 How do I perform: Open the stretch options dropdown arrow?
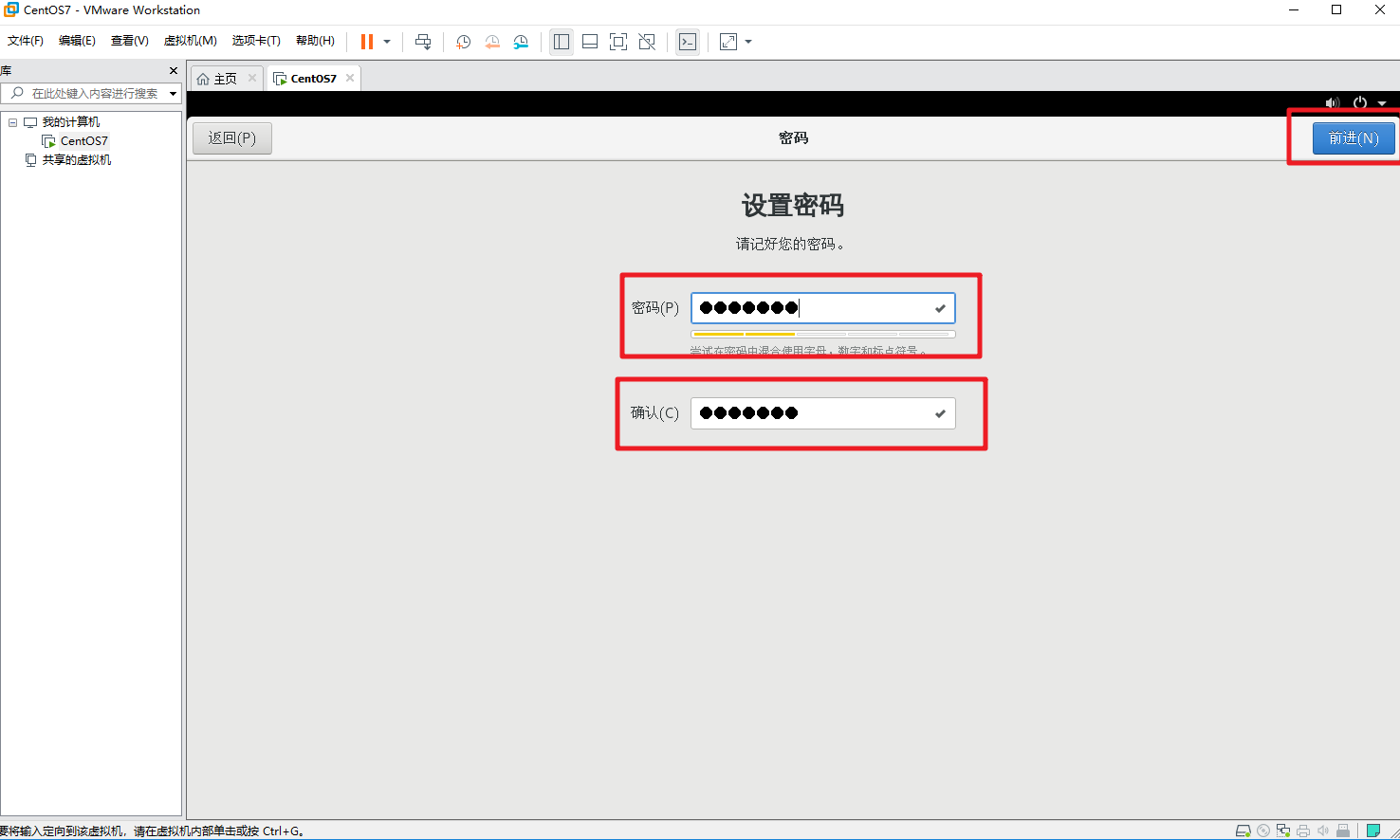click(748, 42)
